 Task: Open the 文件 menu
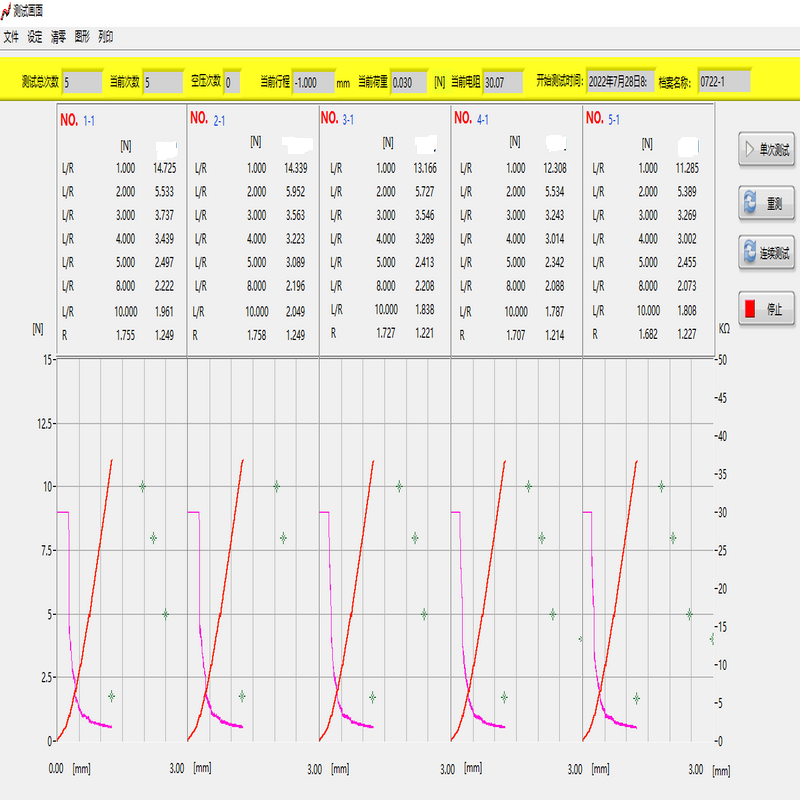[x=11, y=37]
